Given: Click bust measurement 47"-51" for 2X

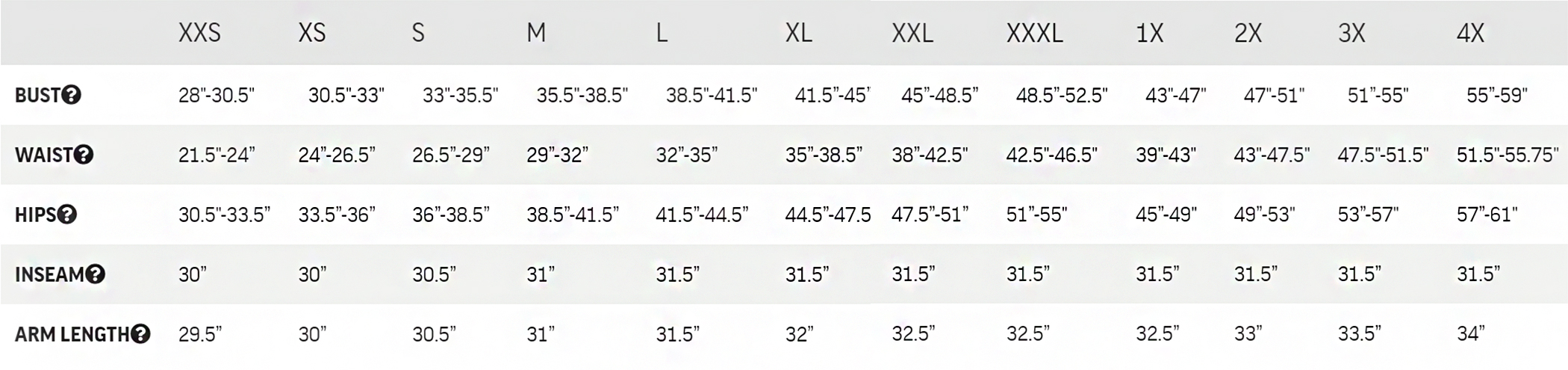Looking at the screenshot, I should tap(1274, 96).
